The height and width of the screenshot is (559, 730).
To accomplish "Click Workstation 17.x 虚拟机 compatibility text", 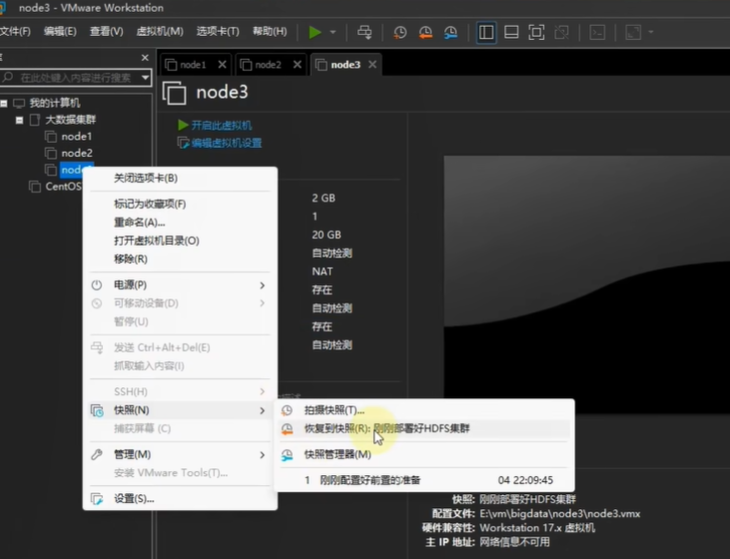I will point(537,528).
